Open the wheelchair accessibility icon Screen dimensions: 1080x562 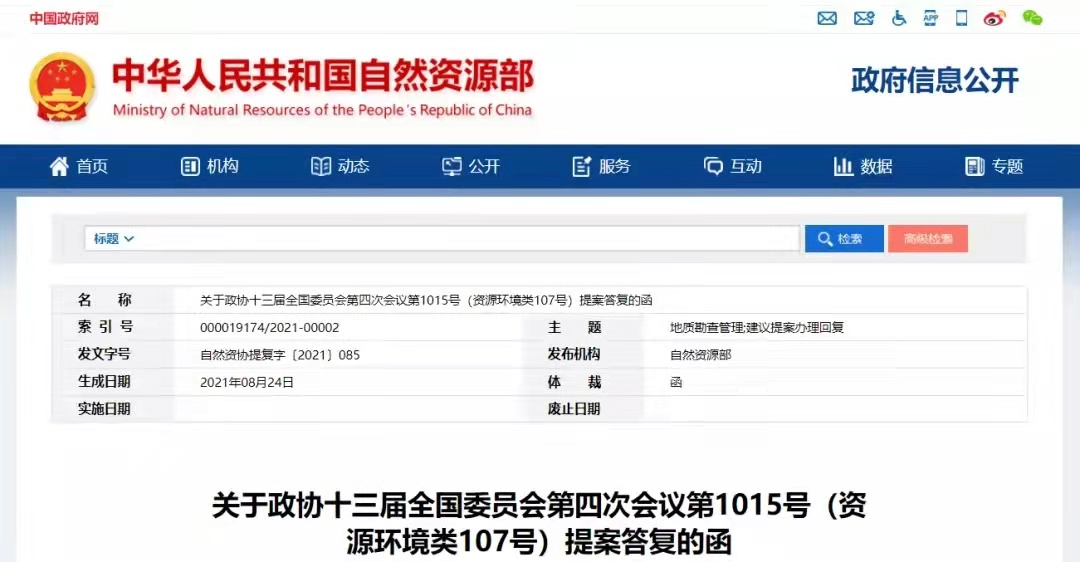899,19
